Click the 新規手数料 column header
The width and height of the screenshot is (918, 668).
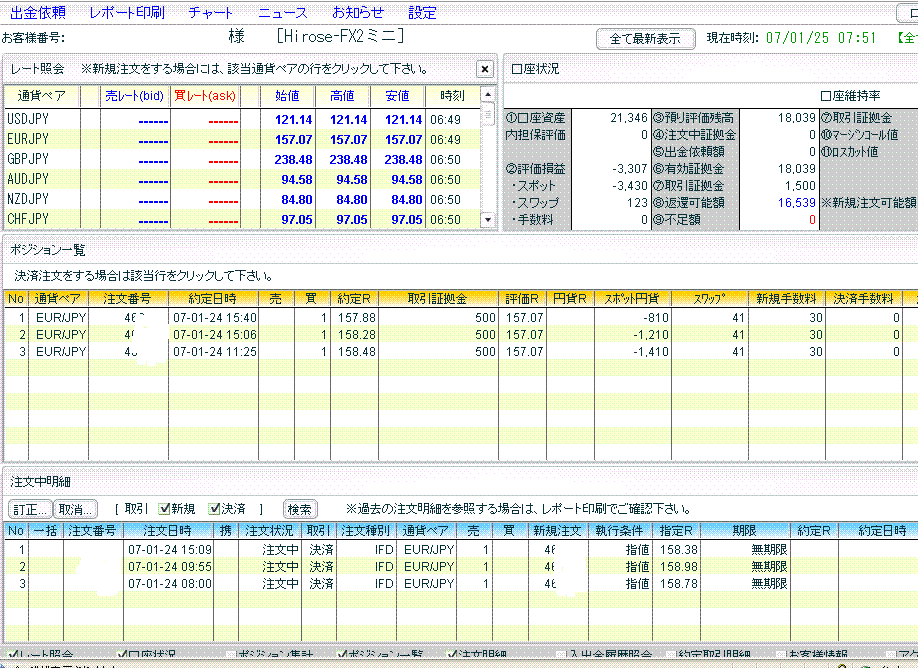point(786,299)
